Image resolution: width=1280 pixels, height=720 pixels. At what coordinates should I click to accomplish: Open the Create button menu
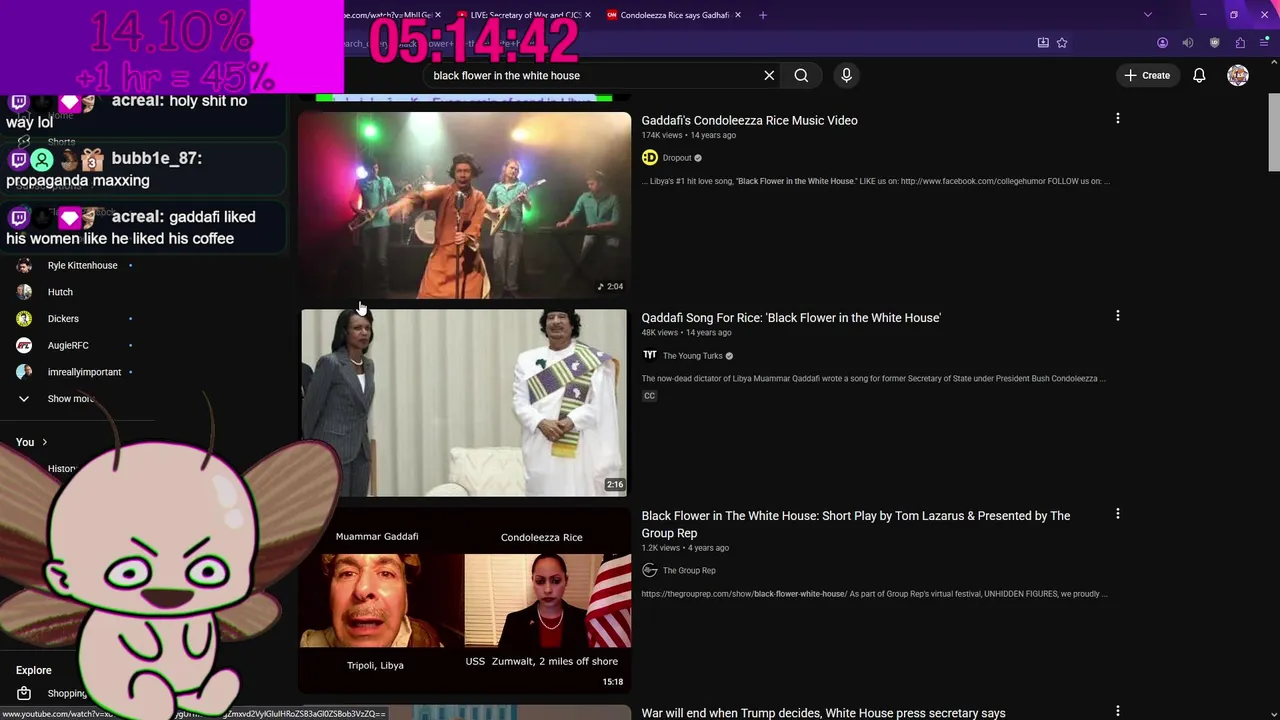(x=1147, y=75)
